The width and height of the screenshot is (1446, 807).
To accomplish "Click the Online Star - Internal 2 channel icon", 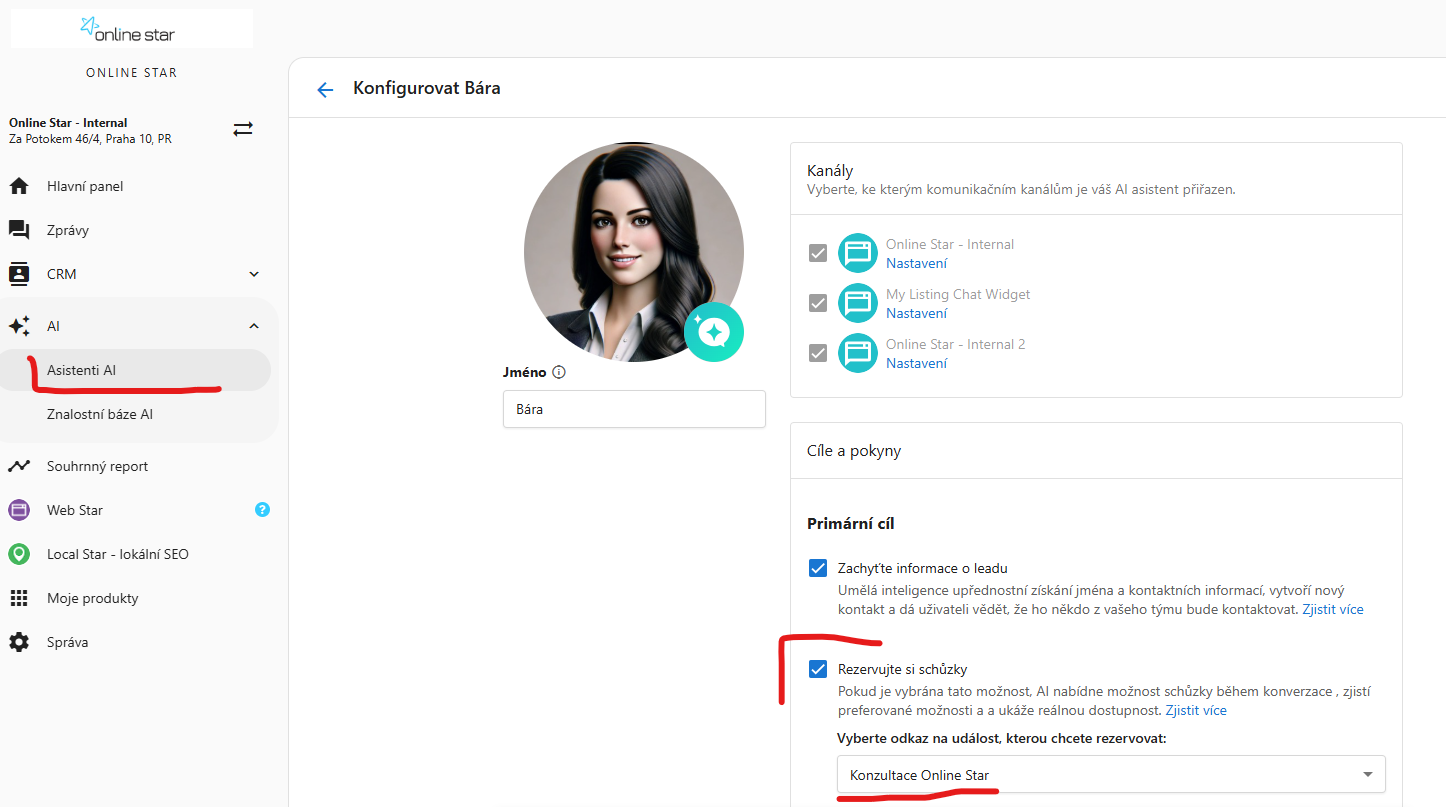I will (x=857, y=353).
